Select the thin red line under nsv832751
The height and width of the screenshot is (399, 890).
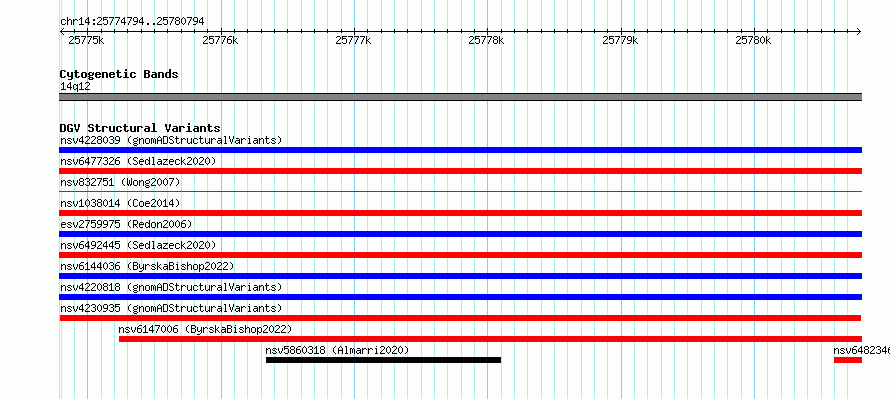(460, 191)
